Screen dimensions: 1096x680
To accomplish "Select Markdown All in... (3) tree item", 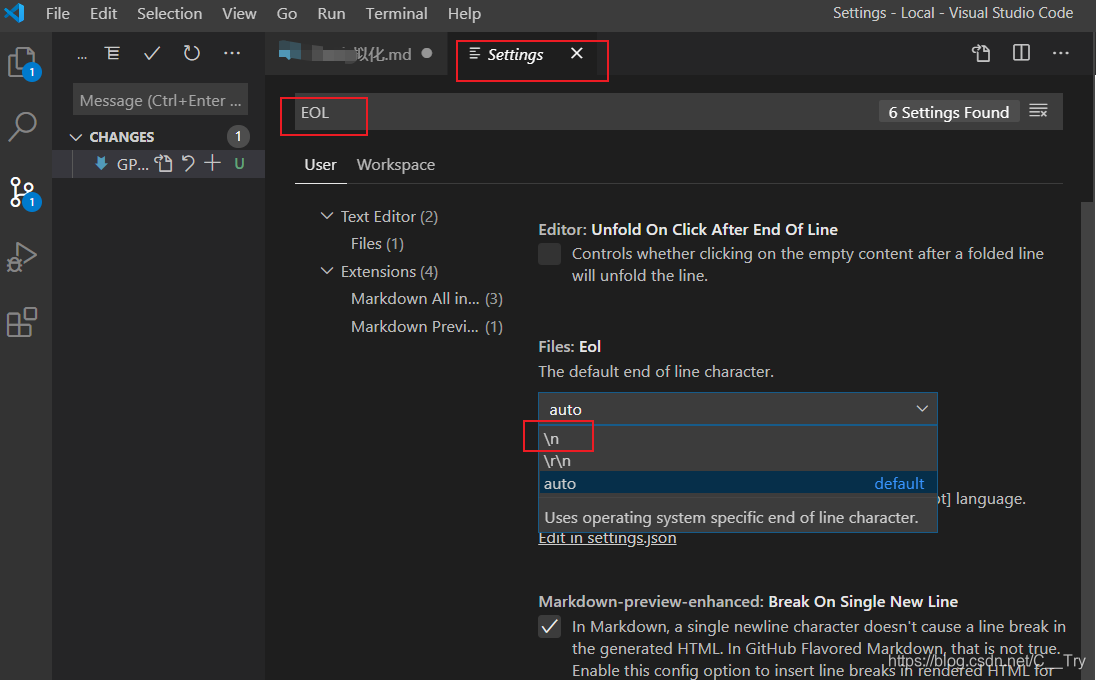I will tap(426, 299).
